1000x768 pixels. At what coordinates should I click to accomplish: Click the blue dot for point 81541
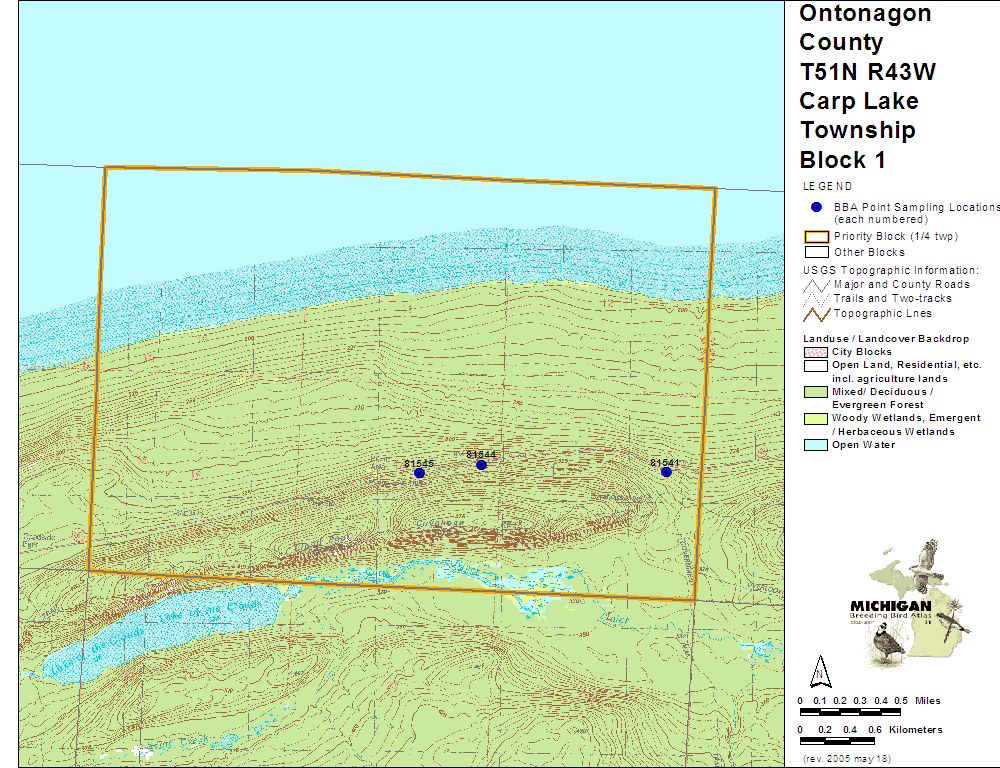coord(666,472)
